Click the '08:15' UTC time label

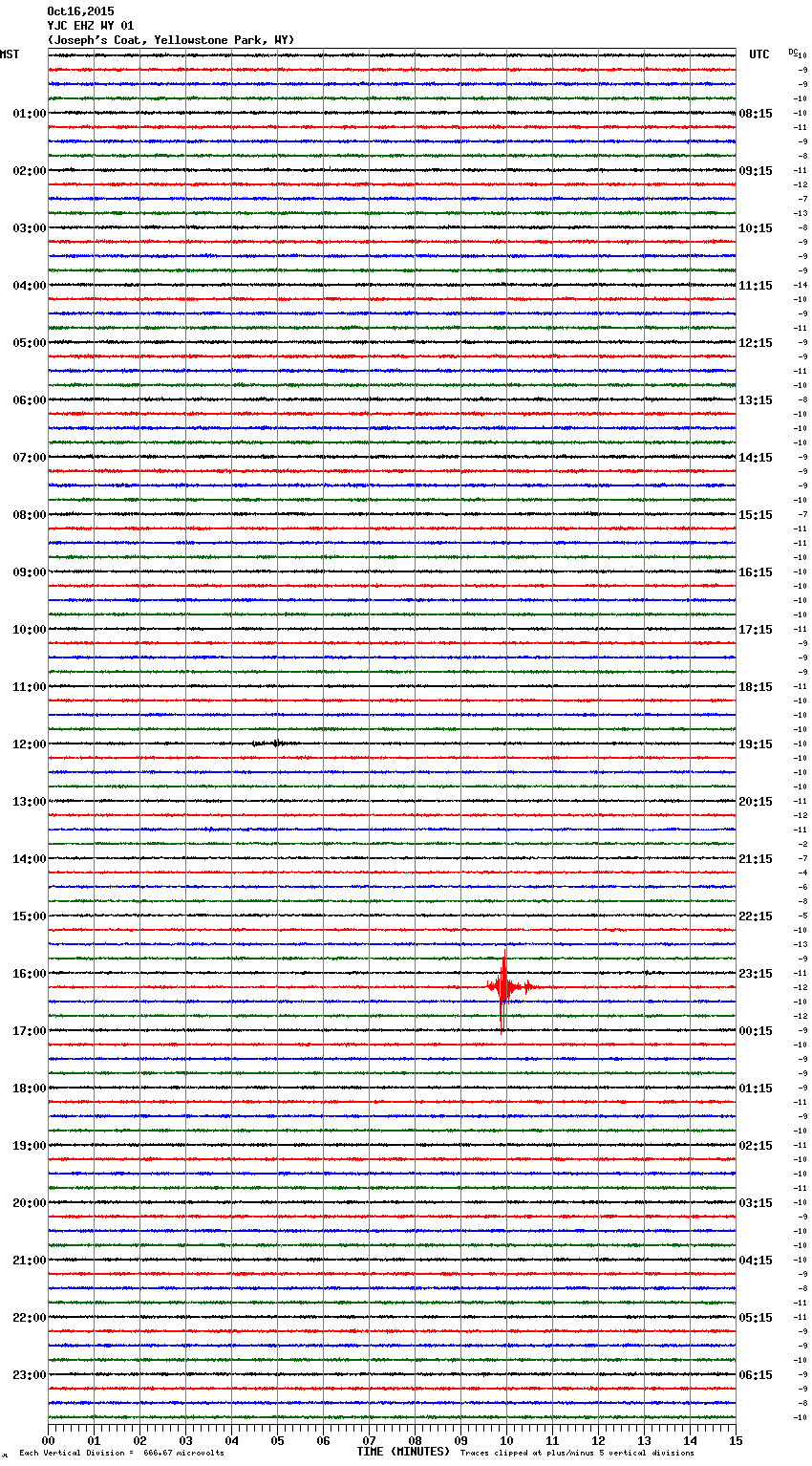(756, 114)
